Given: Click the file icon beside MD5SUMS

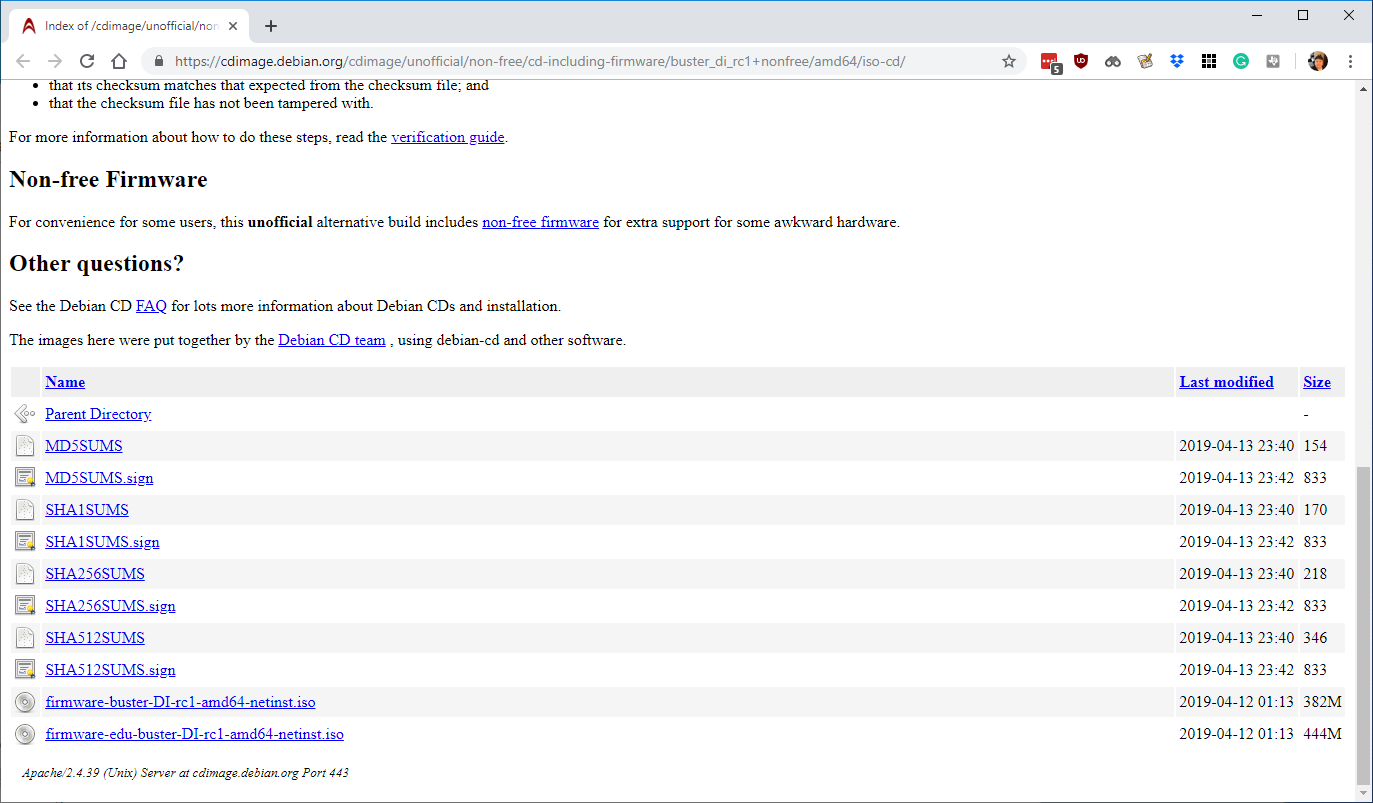Looking at the screenshot, I should (25, 446).
